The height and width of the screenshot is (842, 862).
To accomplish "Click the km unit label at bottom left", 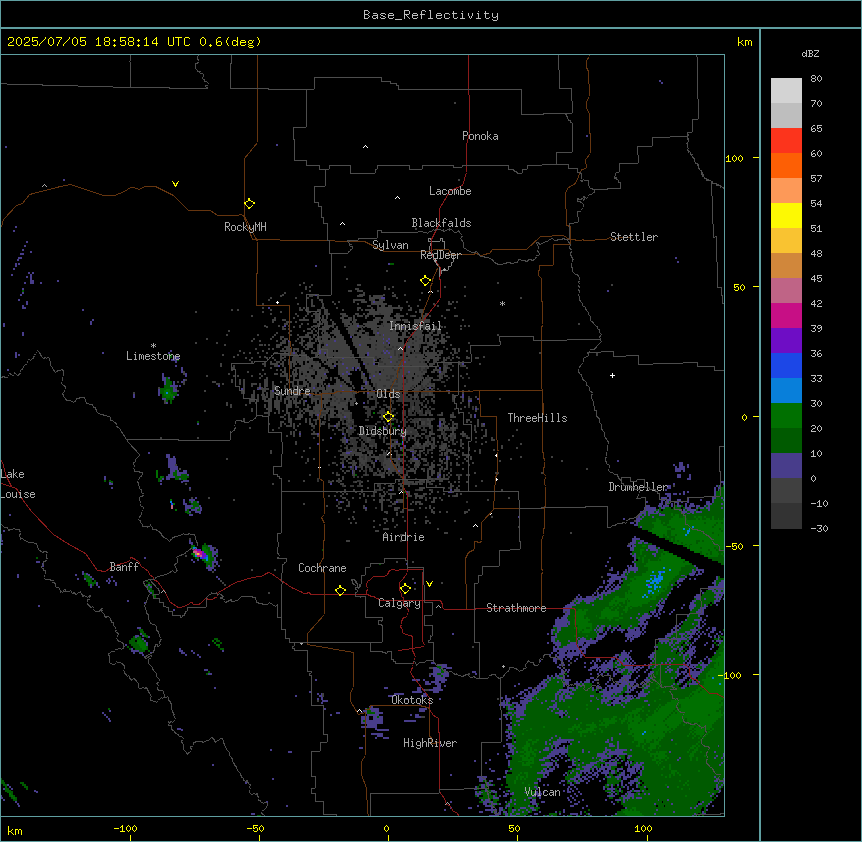I will pyautogui.click(x=15, y=830).
